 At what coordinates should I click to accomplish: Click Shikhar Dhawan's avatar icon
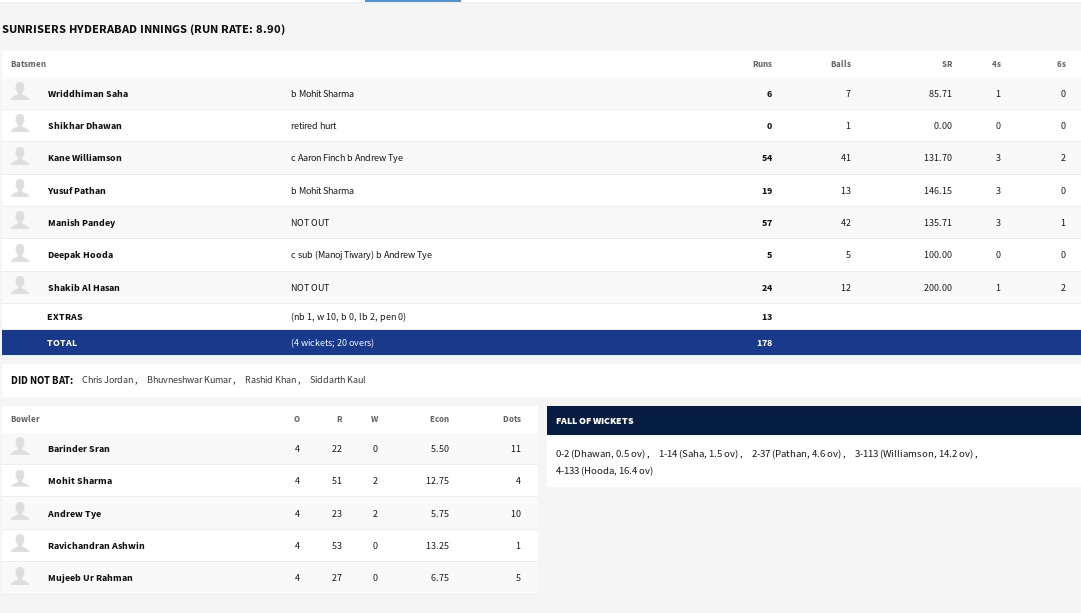coord(21,123)
